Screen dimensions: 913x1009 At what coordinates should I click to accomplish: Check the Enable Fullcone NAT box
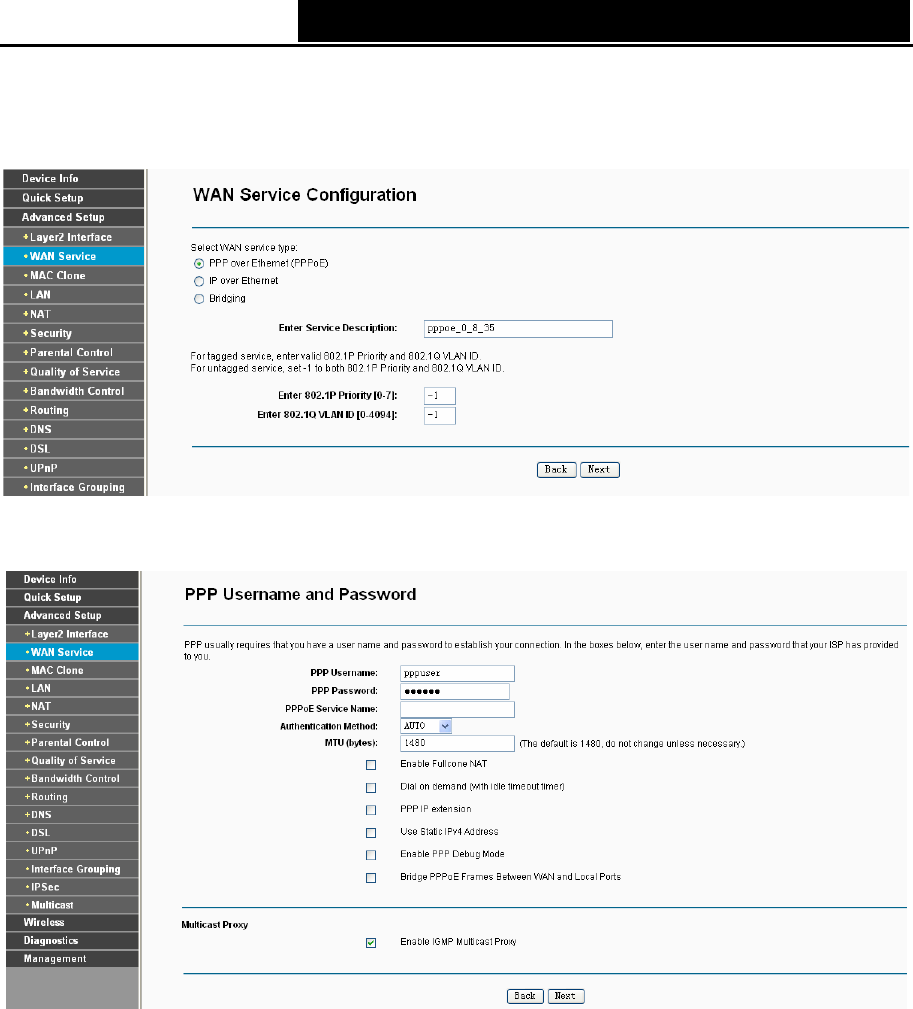point(371,765)
